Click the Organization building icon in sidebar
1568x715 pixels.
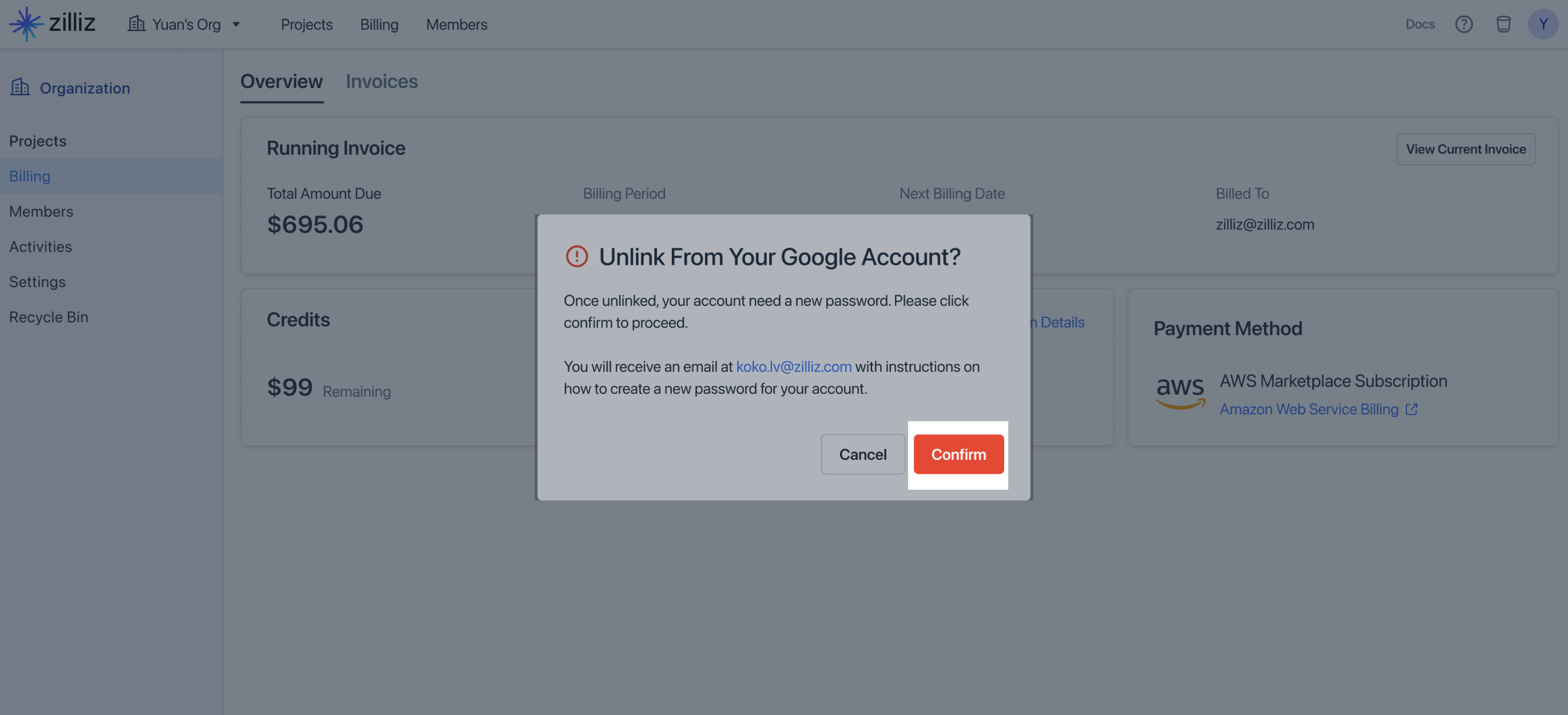click(x=20, y=87)
